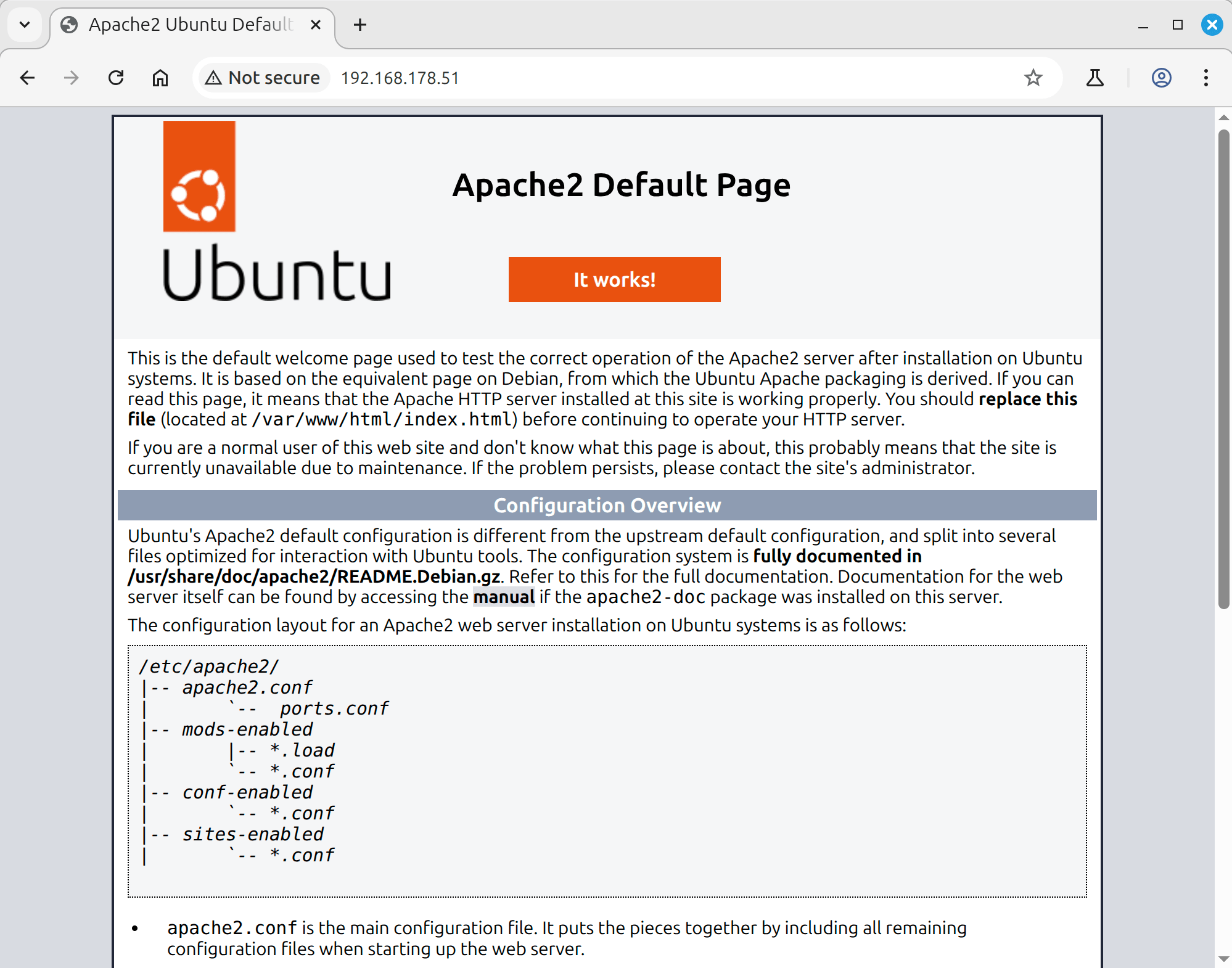This screenshot has height=968, width=1232.
Task: Click apache2.conf entry in the config tree
Action: (247, 687)
